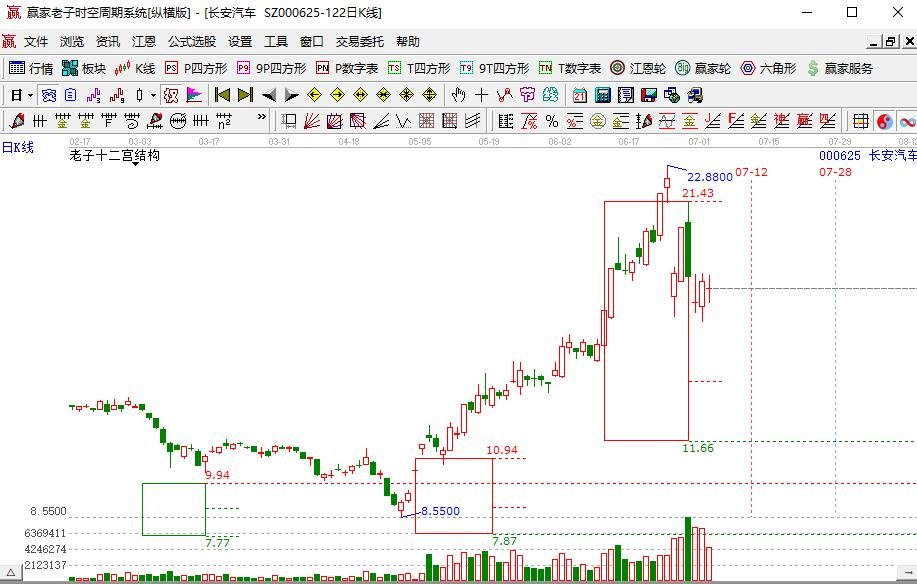Open the 板块 sector view

(x=84, y=68)
